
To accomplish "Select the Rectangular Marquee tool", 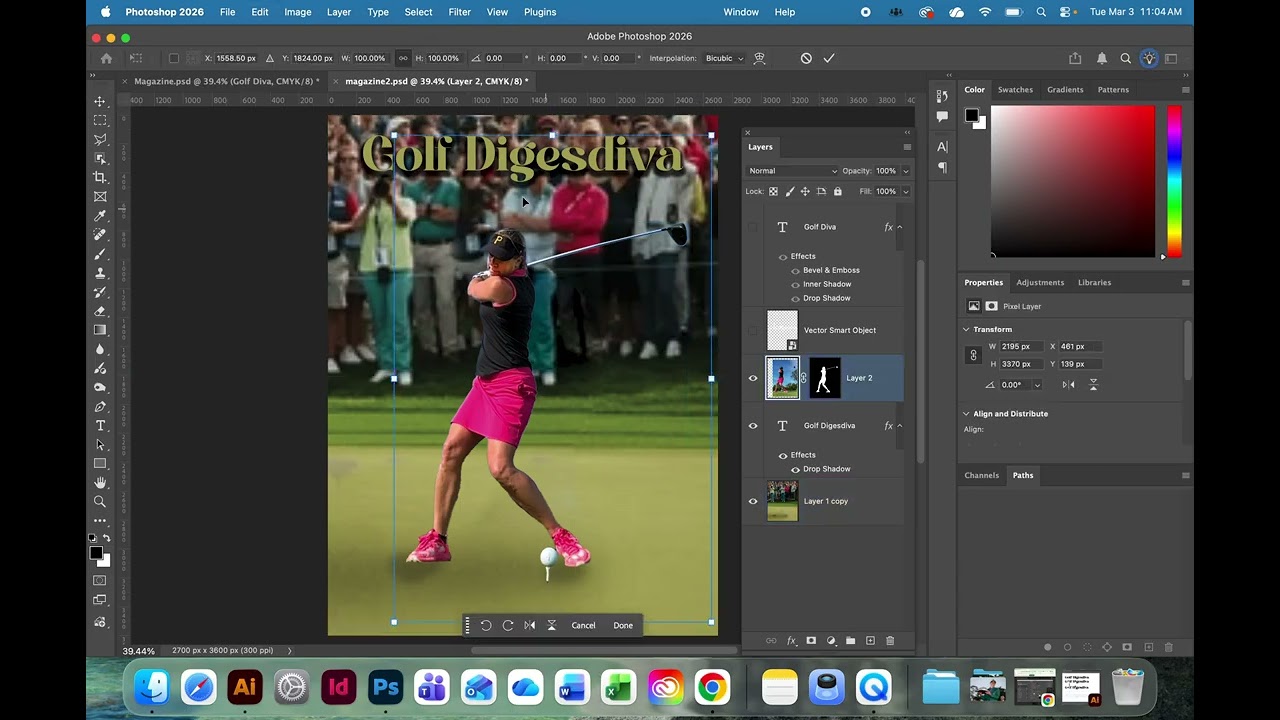I will 100,120.
